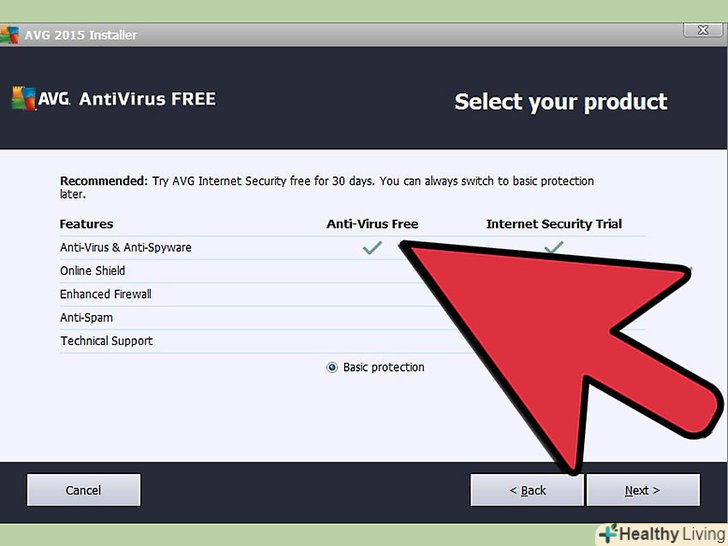The height and width of the screenshot is (546, 728).
Task: Click the Recommended trial notice text
Action: click(x=327, y=187)
